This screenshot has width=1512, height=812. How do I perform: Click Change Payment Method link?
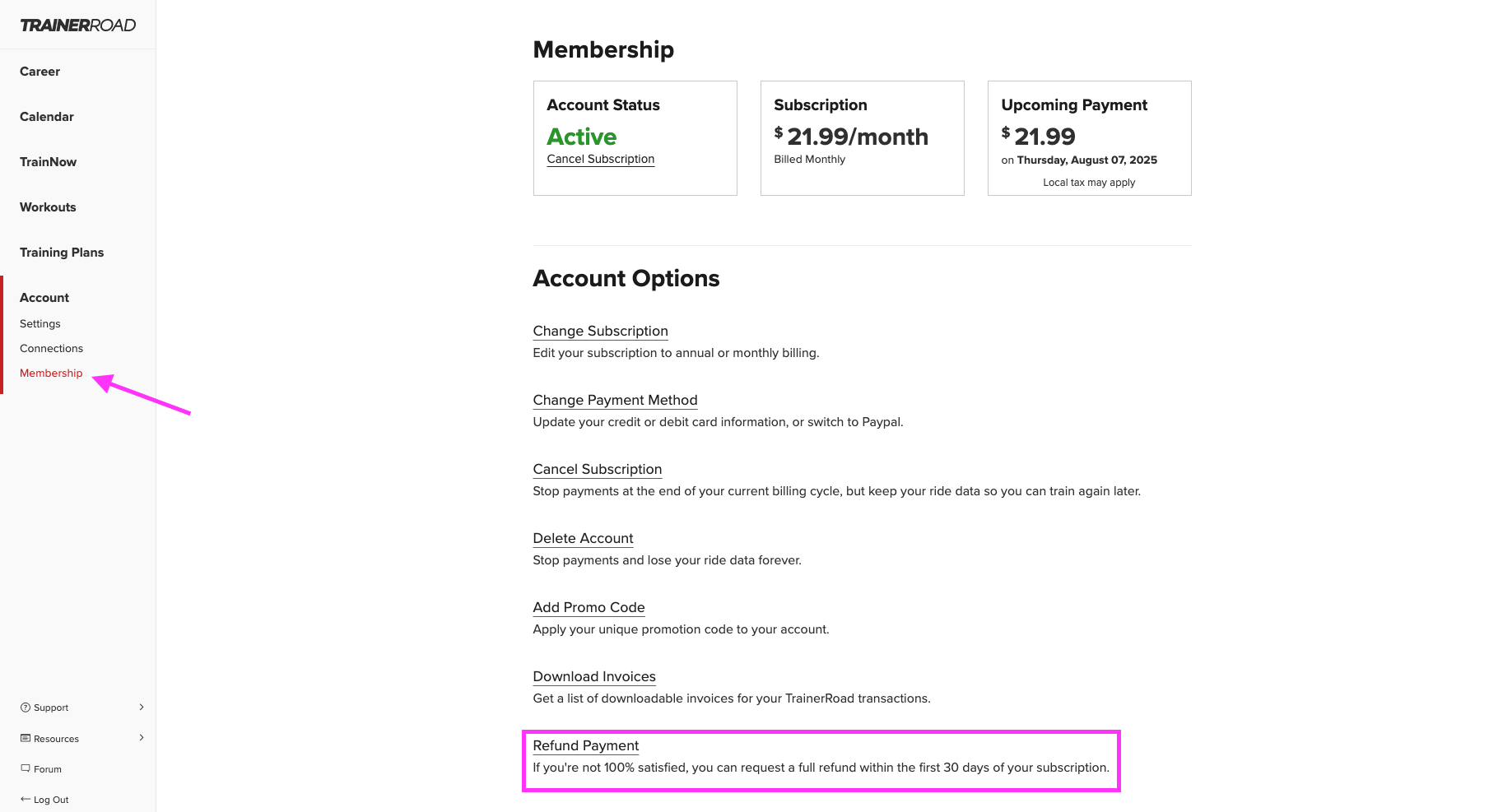click(615, 400)
